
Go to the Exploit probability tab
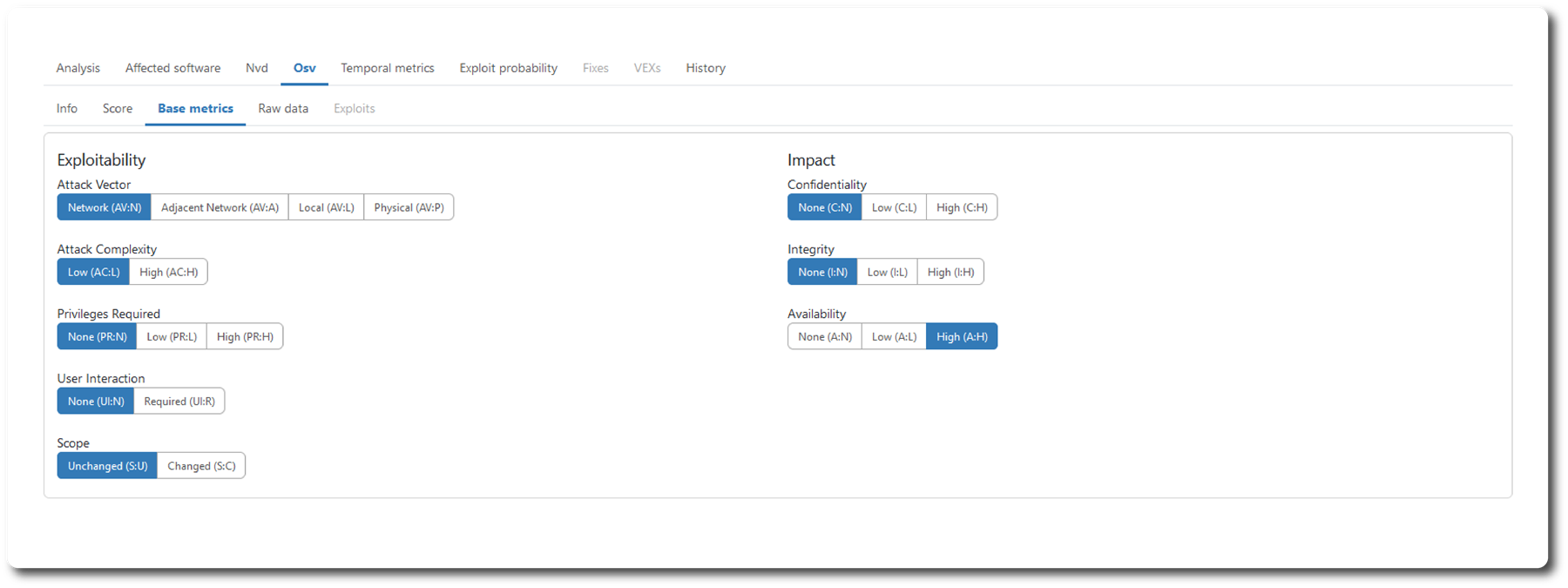tap(509, 68)
